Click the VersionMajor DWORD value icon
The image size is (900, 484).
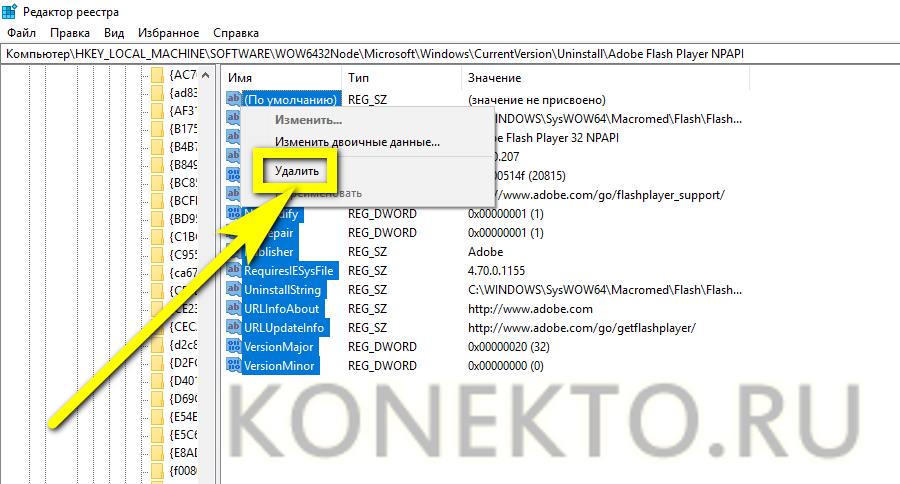(x=235, y=347)
